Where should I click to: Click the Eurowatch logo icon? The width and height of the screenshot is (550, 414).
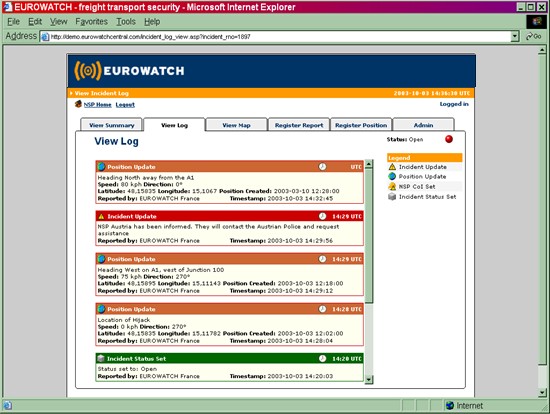pos(88,71)
